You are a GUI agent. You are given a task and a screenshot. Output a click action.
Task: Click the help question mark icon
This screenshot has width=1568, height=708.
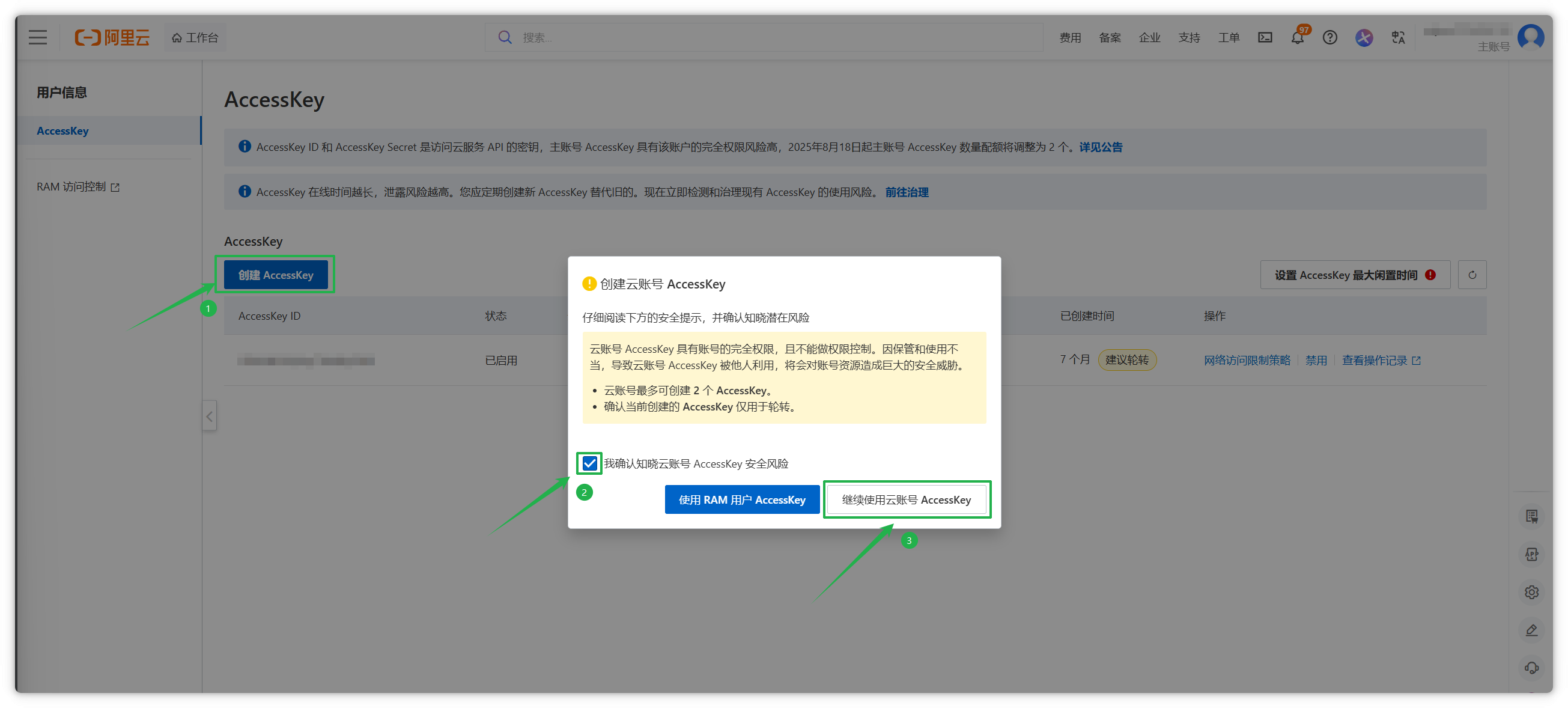coord(1330,38)
